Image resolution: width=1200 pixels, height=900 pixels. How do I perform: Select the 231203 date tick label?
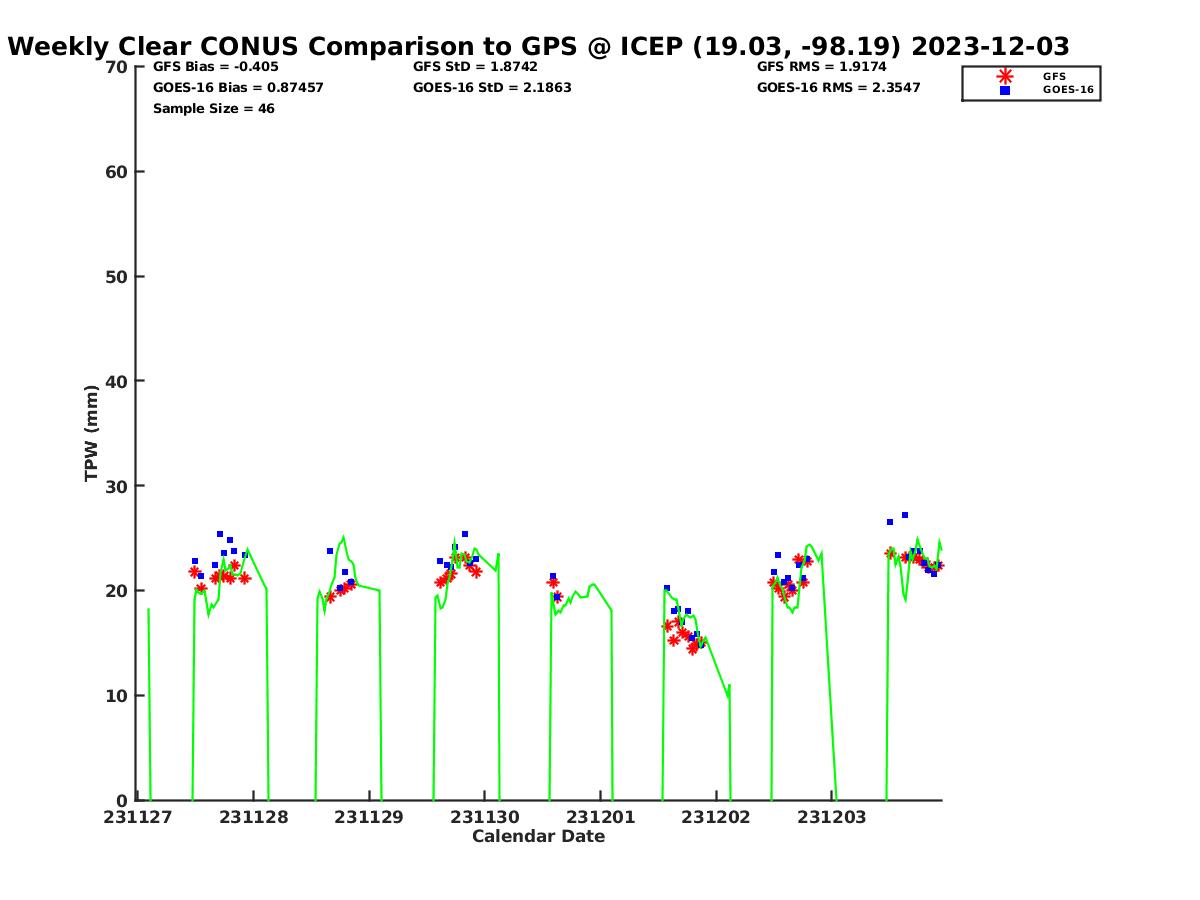pos(832,817)
